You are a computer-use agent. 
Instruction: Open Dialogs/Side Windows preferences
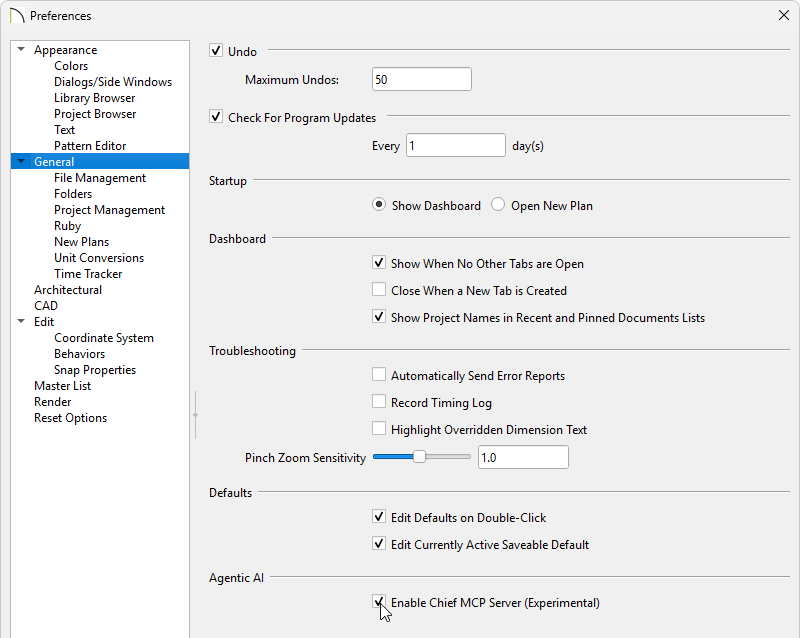[113, 82]
